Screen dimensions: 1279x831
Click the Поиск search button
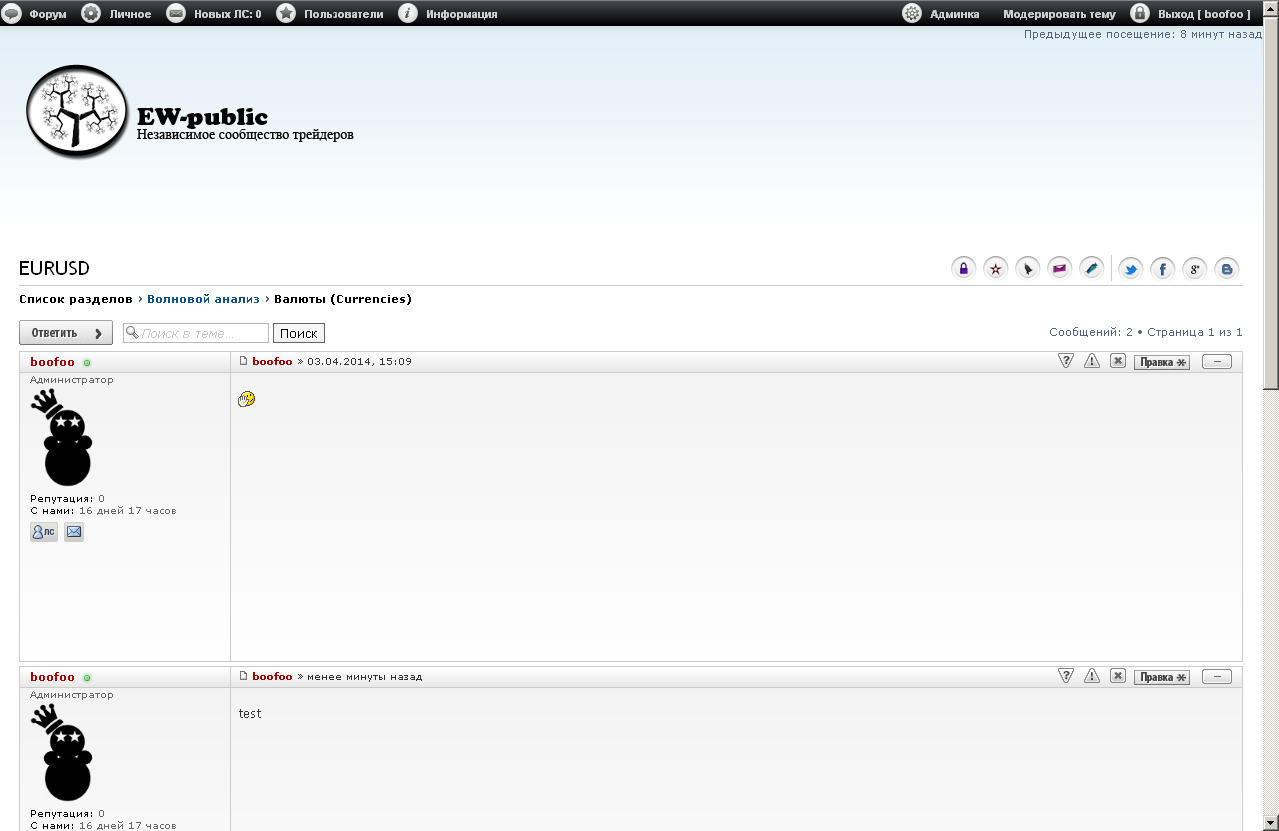(x=298, y=333)
